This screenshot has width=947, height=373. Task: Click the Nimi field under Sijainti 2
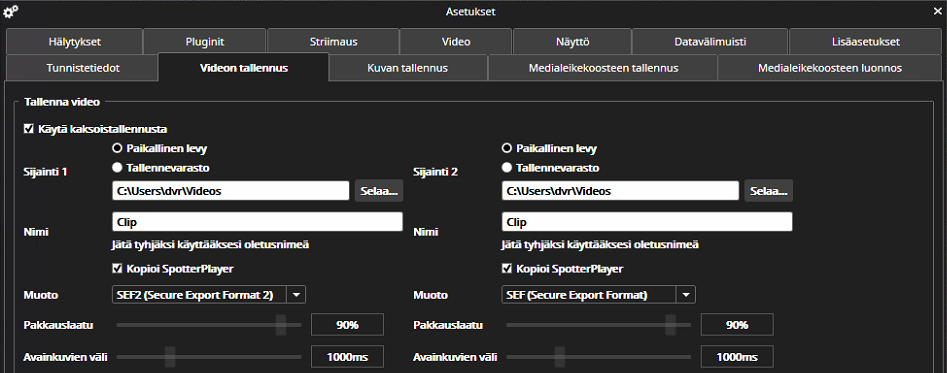647,222
